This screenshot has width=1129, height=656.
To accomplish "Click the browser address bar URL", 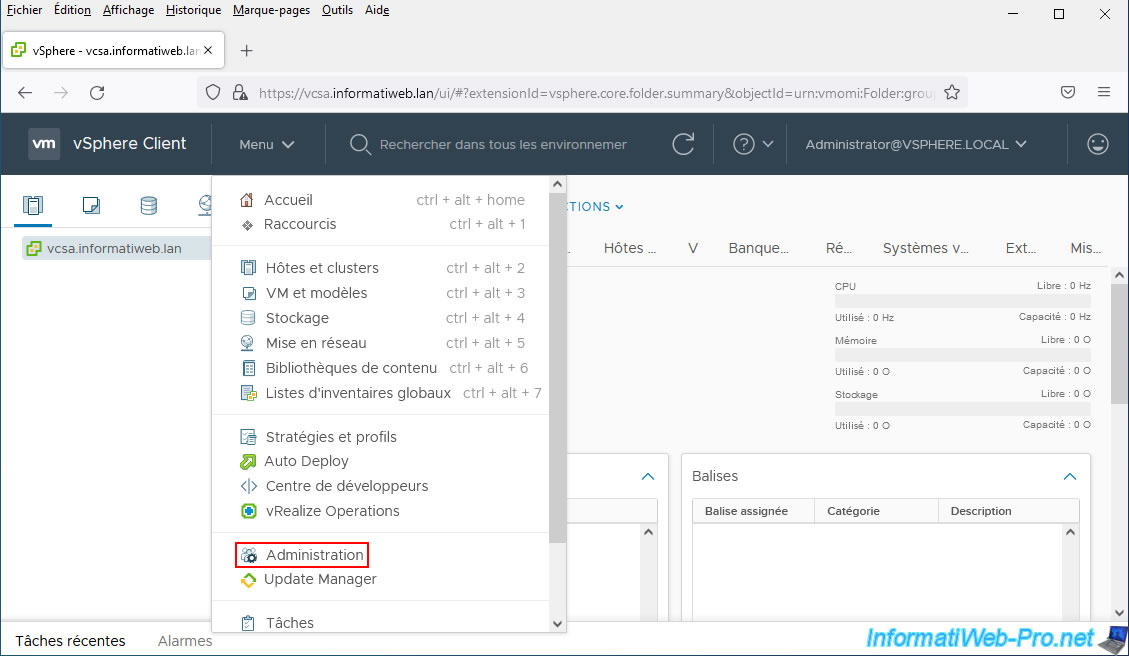I will pyautogui.click(x=596, y=93).
